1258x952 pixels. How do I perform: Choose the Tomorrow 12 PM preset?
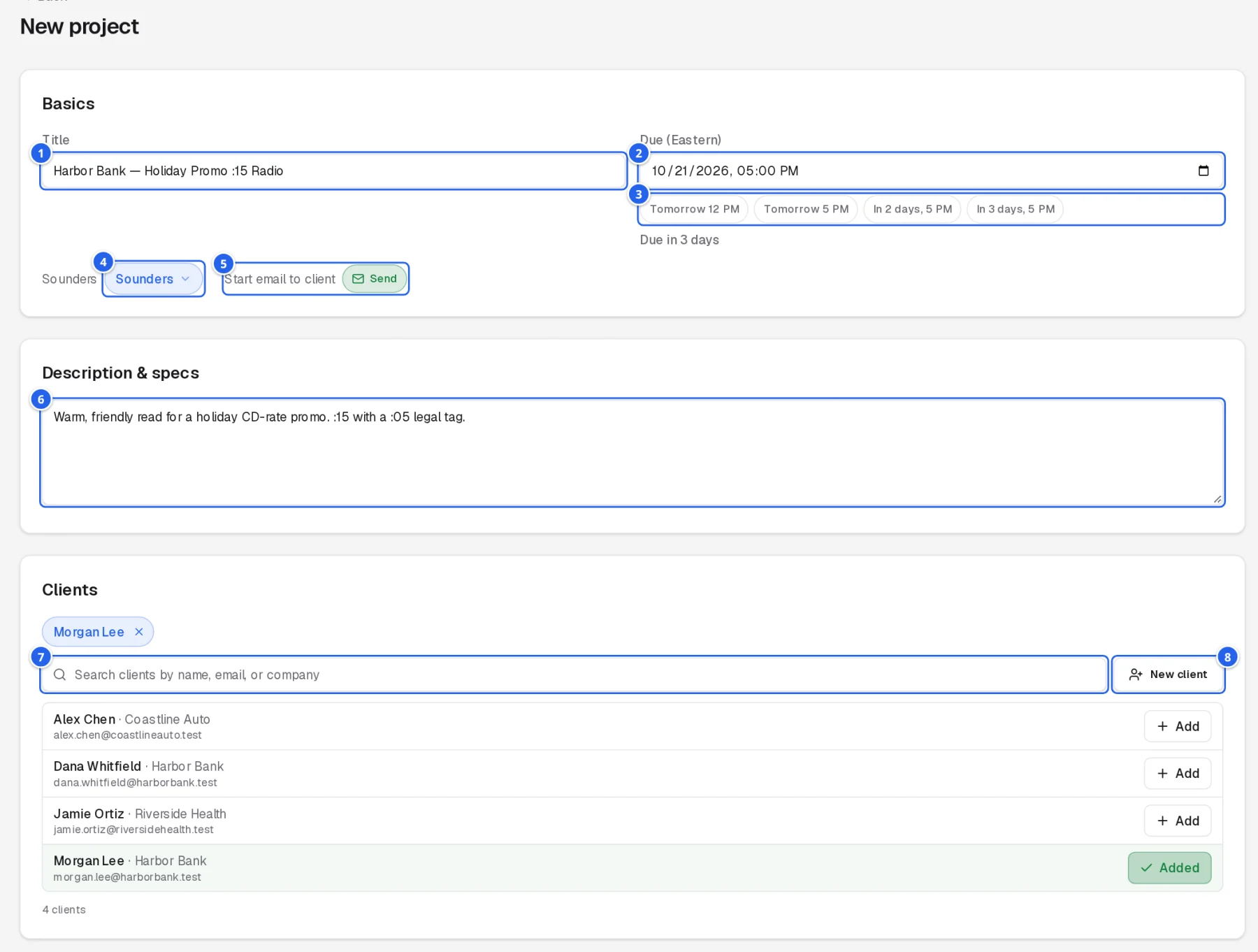pos(694,209)
